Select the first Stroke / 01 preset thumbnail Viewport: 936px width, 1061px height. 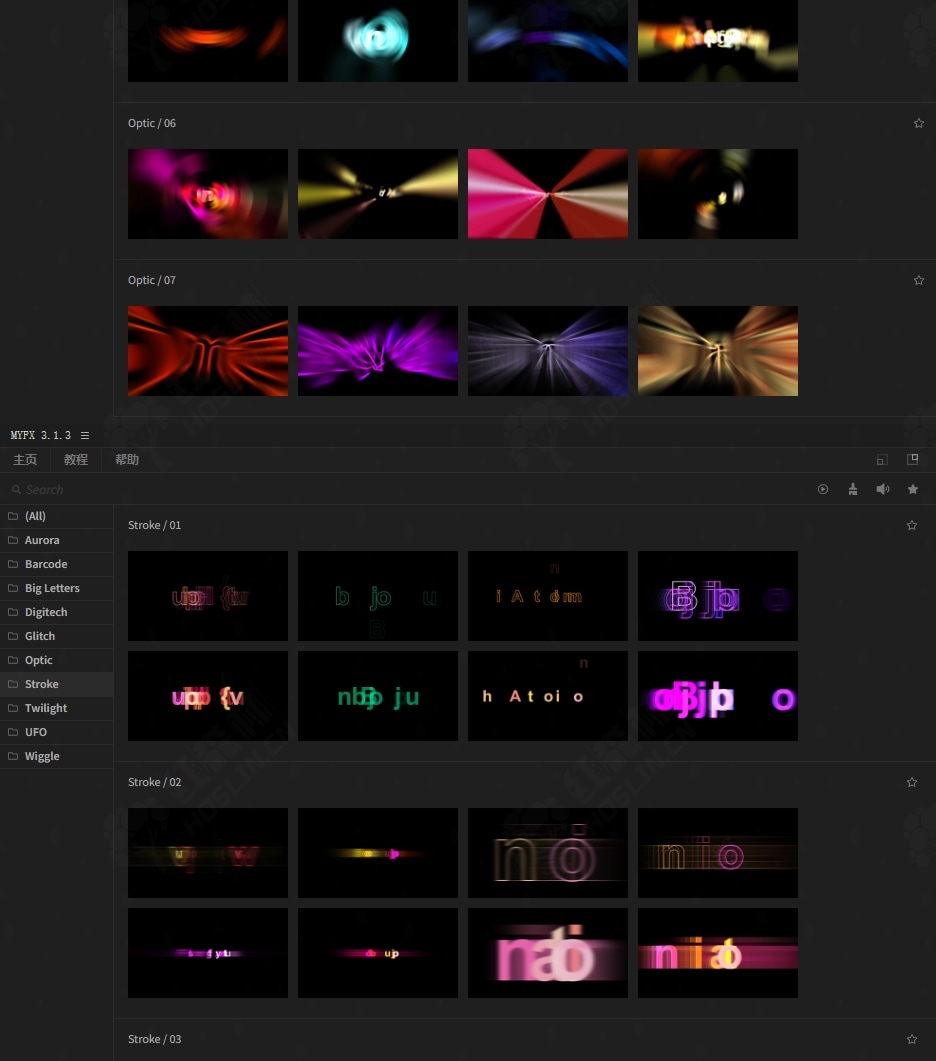208,596
